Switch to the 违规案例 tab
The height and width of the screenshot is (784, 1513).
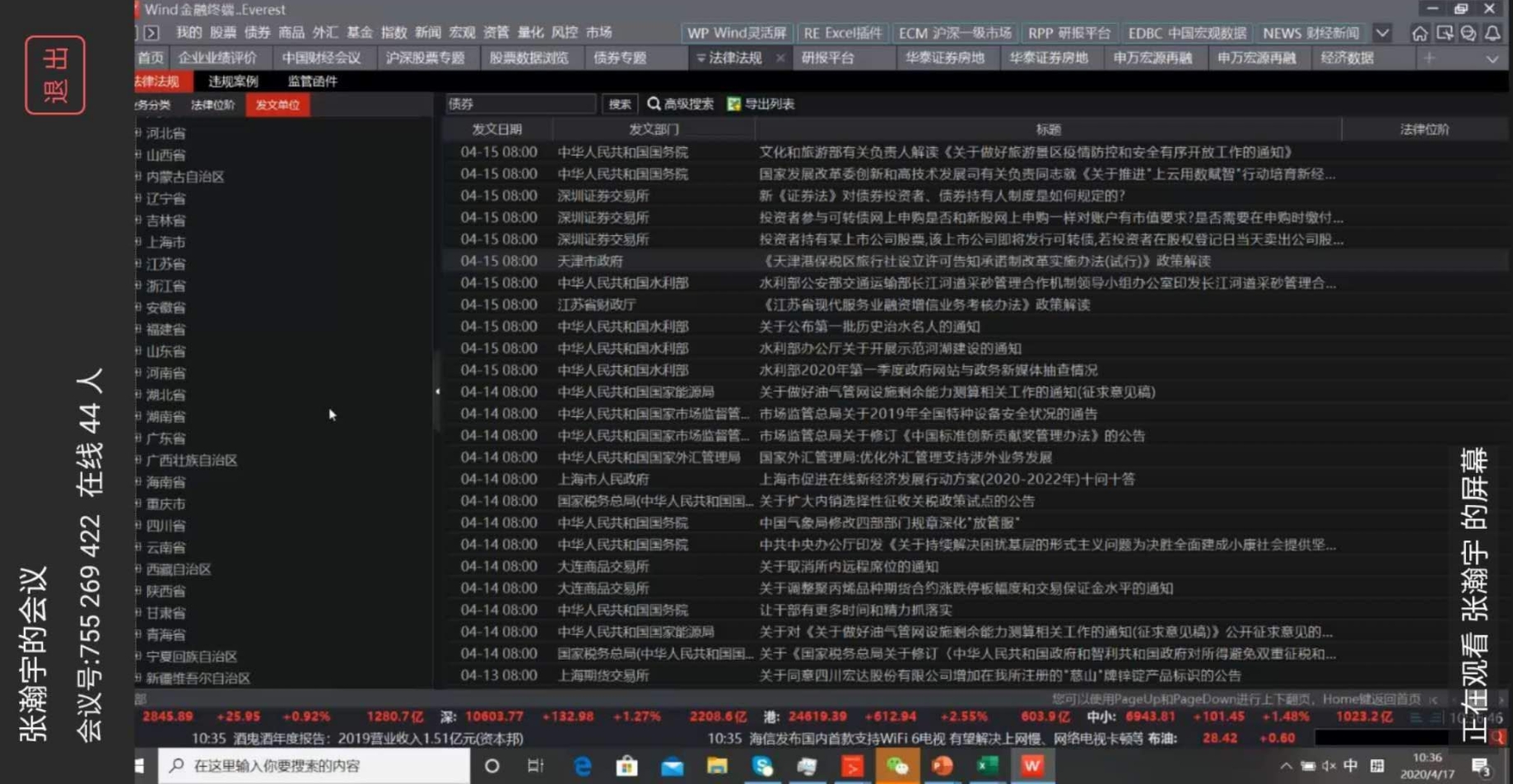click(x=232, y=81)
